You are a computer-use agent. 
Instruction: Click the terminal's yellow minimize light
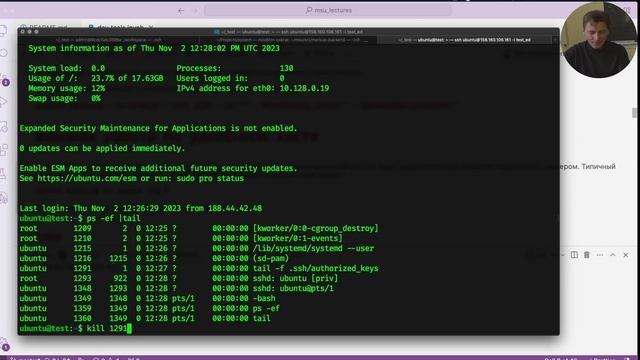tap(29, 31)
